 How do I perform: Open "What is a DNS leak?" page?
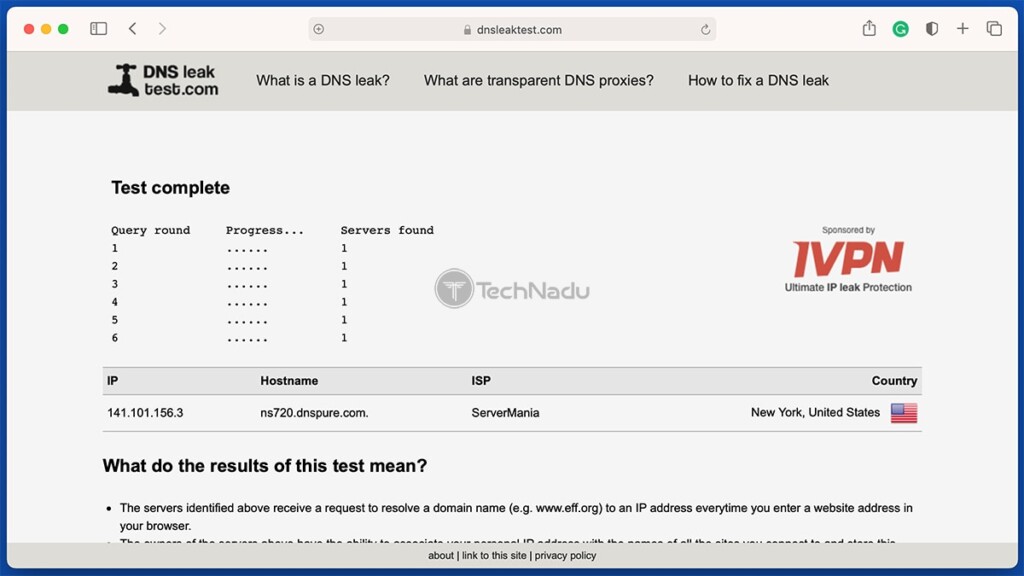tap(323, 80)
